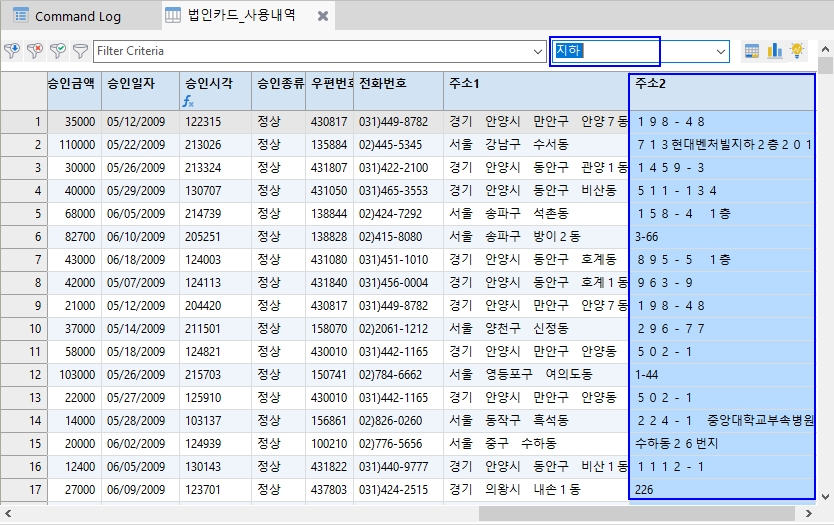Click the vertical scrollbar thumb
Image resolution: width=834 pixels, height=525 pixels.
tap(825, 66)
